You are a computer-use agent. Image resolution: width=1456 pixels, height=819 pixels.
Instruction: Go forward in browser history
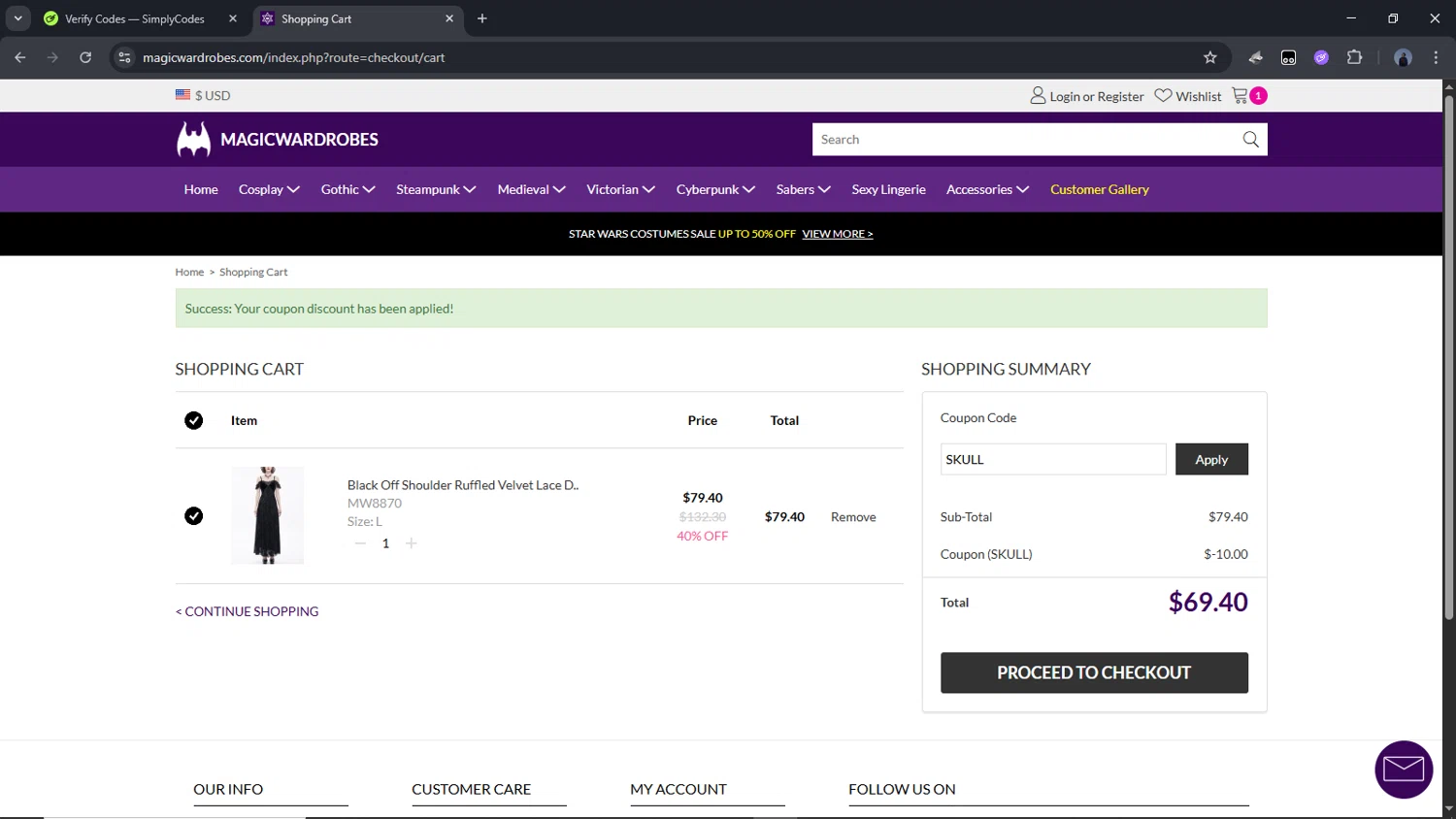tap(52, 57)
